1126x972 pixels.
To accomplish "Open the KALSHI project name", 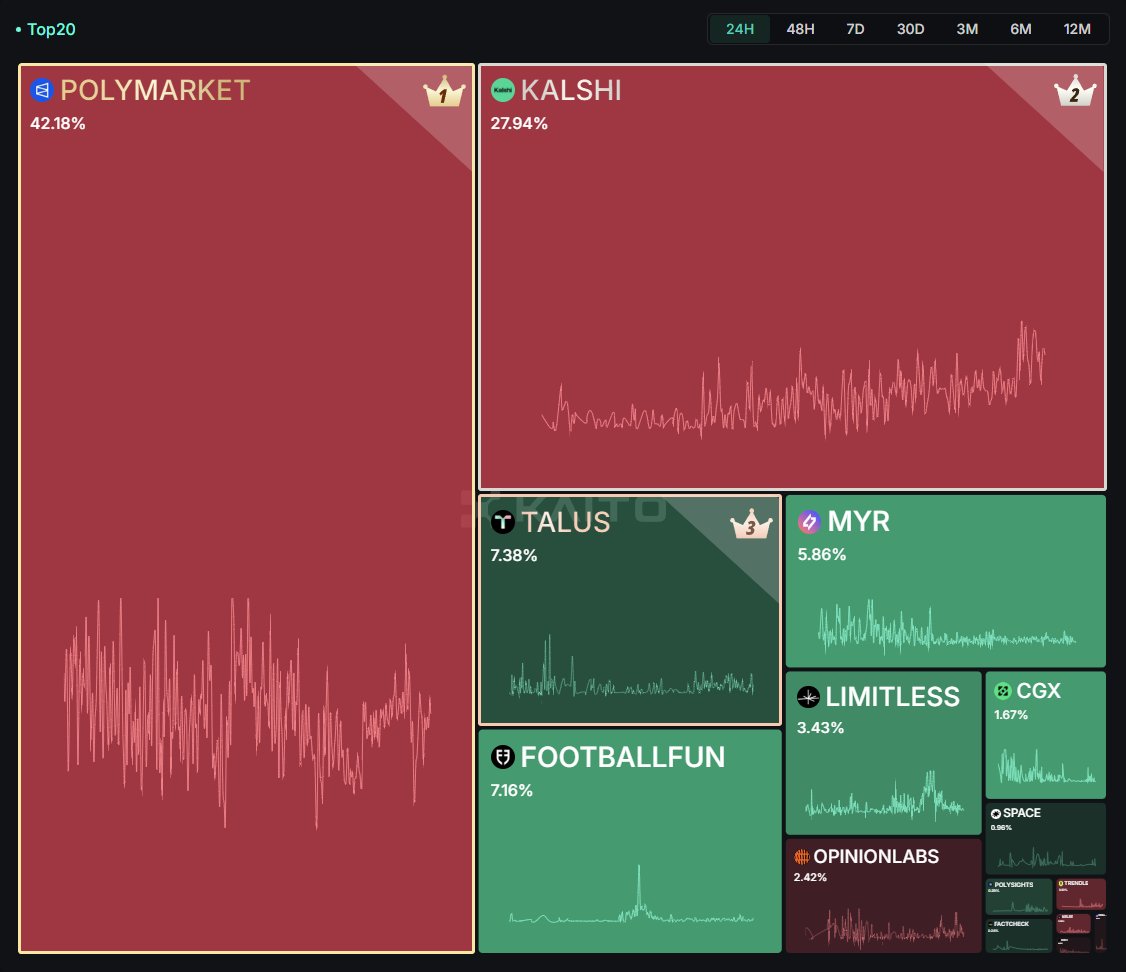I will click(x=571, y=90).
